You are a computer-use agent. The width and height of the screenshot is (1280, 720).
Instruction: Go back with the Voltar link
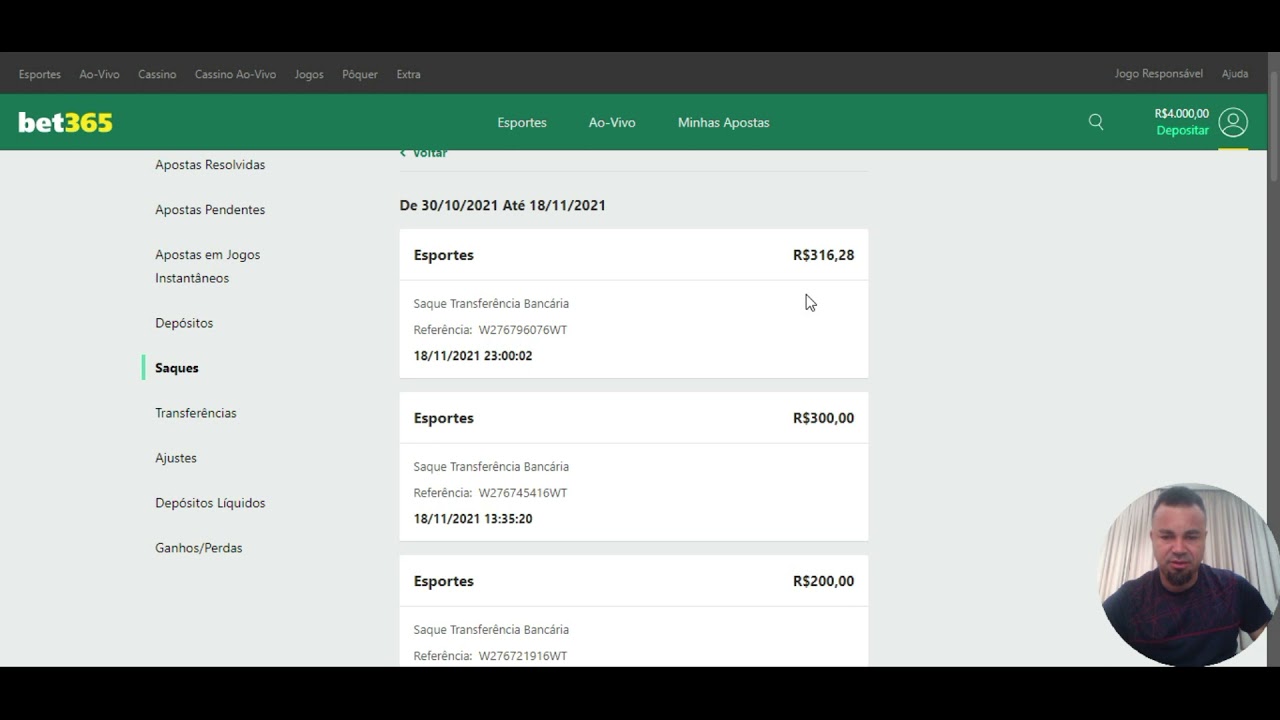pos(424,153)
